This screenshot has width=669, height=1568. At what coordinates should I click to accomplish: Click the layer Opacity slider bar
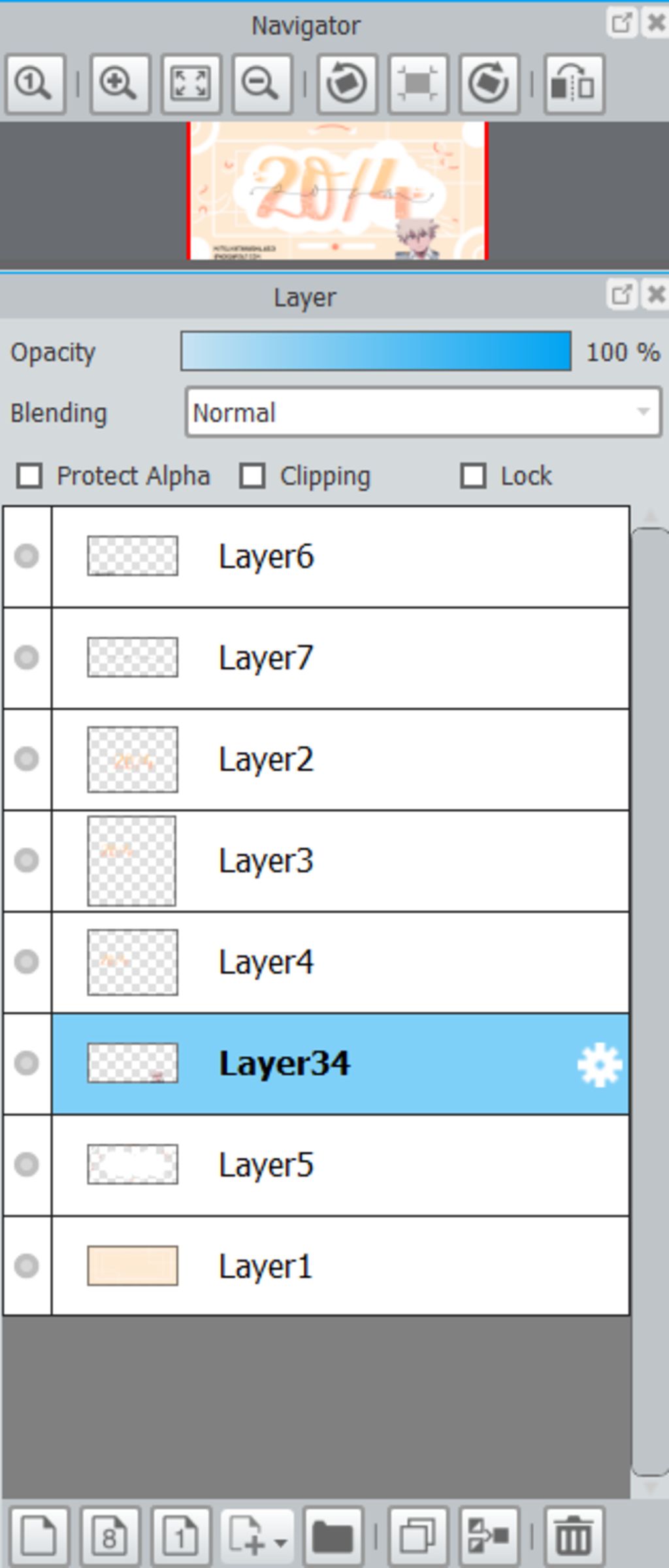pyautogui.click(x=376, y=352)
